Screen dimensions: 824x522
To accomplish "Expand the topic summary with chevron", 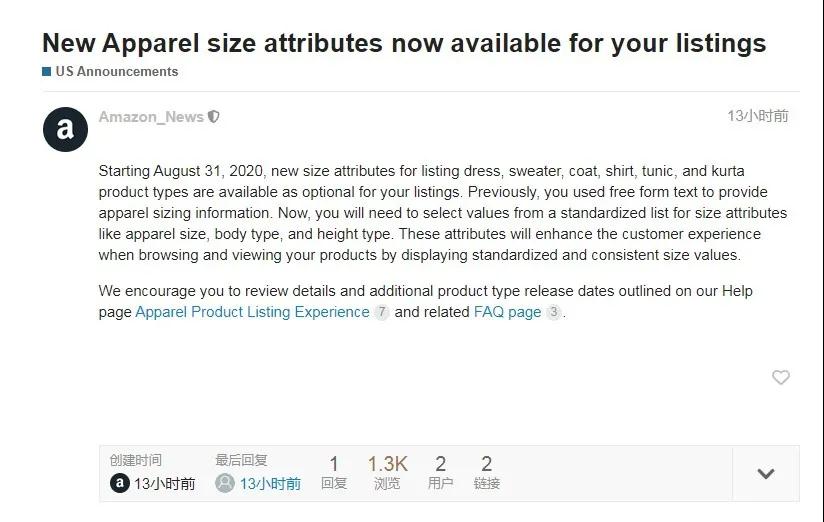I will click(x=766, y=474).
